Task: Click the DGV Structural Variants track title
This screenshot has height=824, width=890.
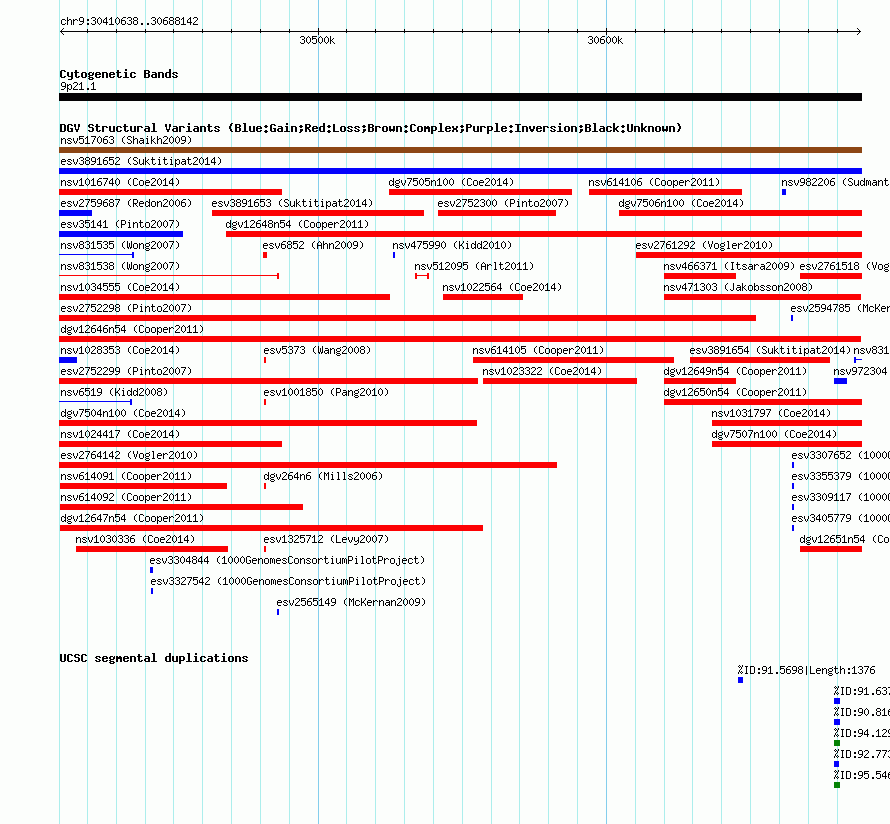Action: click(371, 128)
